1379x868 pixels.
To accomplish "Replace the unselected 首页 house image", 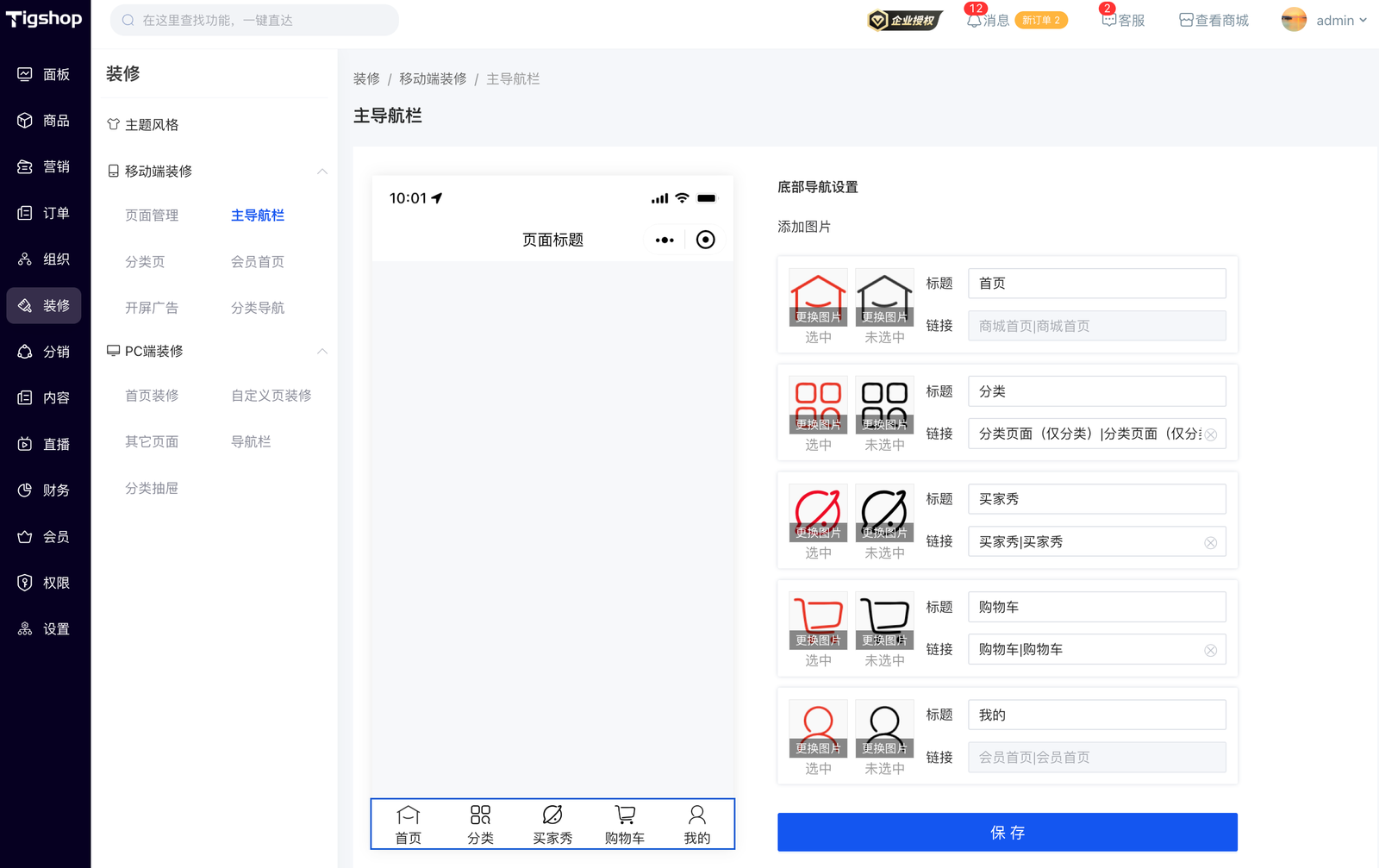I will (884, 297).
